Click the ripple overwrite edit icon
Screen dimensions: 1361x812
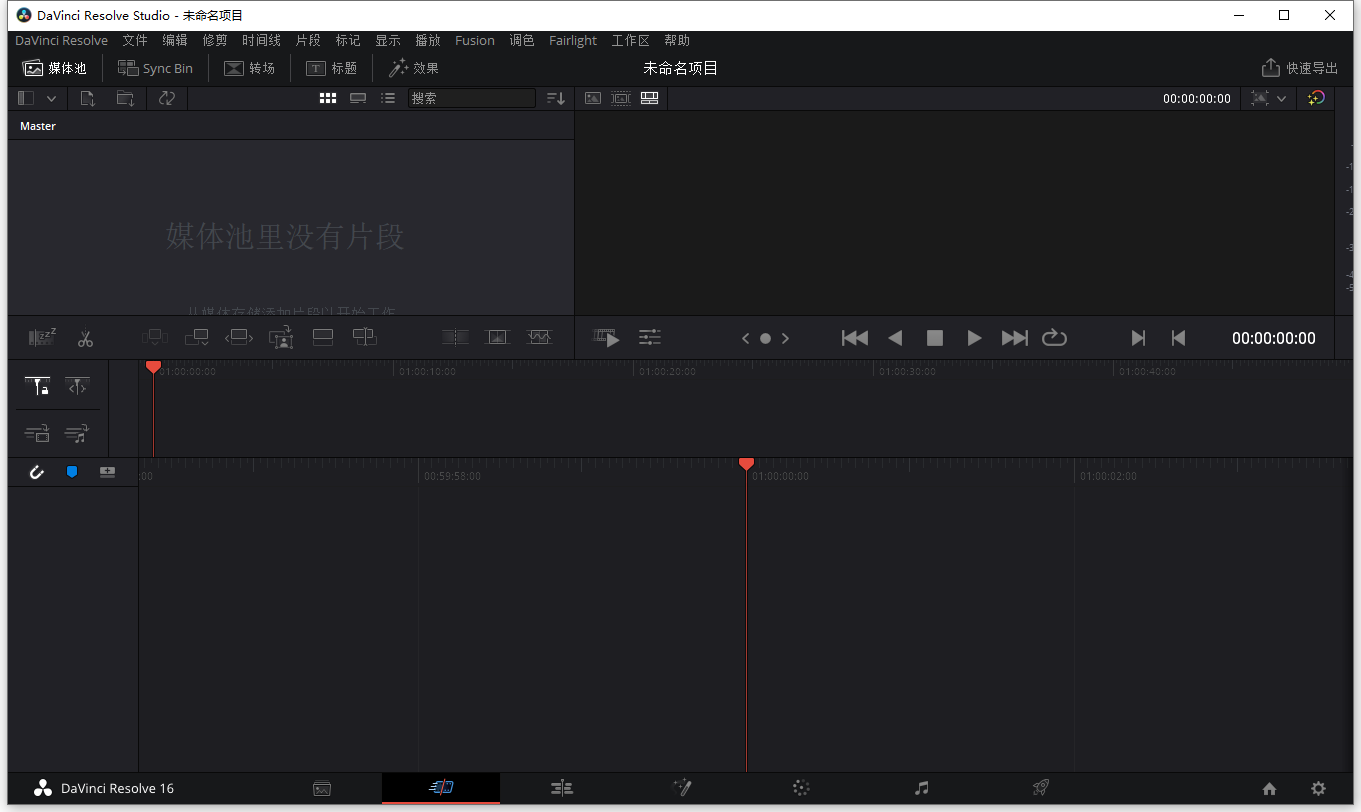(x=239, y=338)
